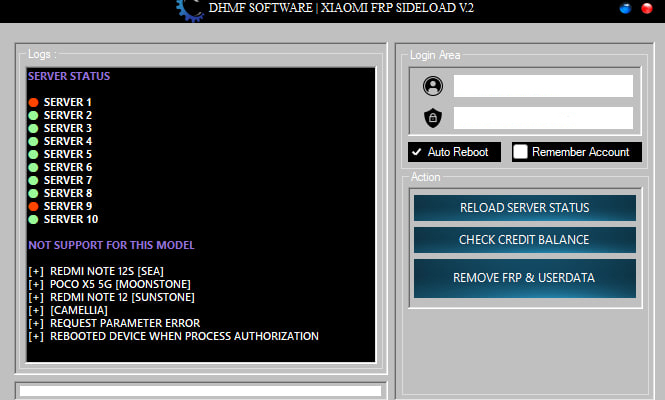Click the green status dot for SERVER 5

click(34, 154)
